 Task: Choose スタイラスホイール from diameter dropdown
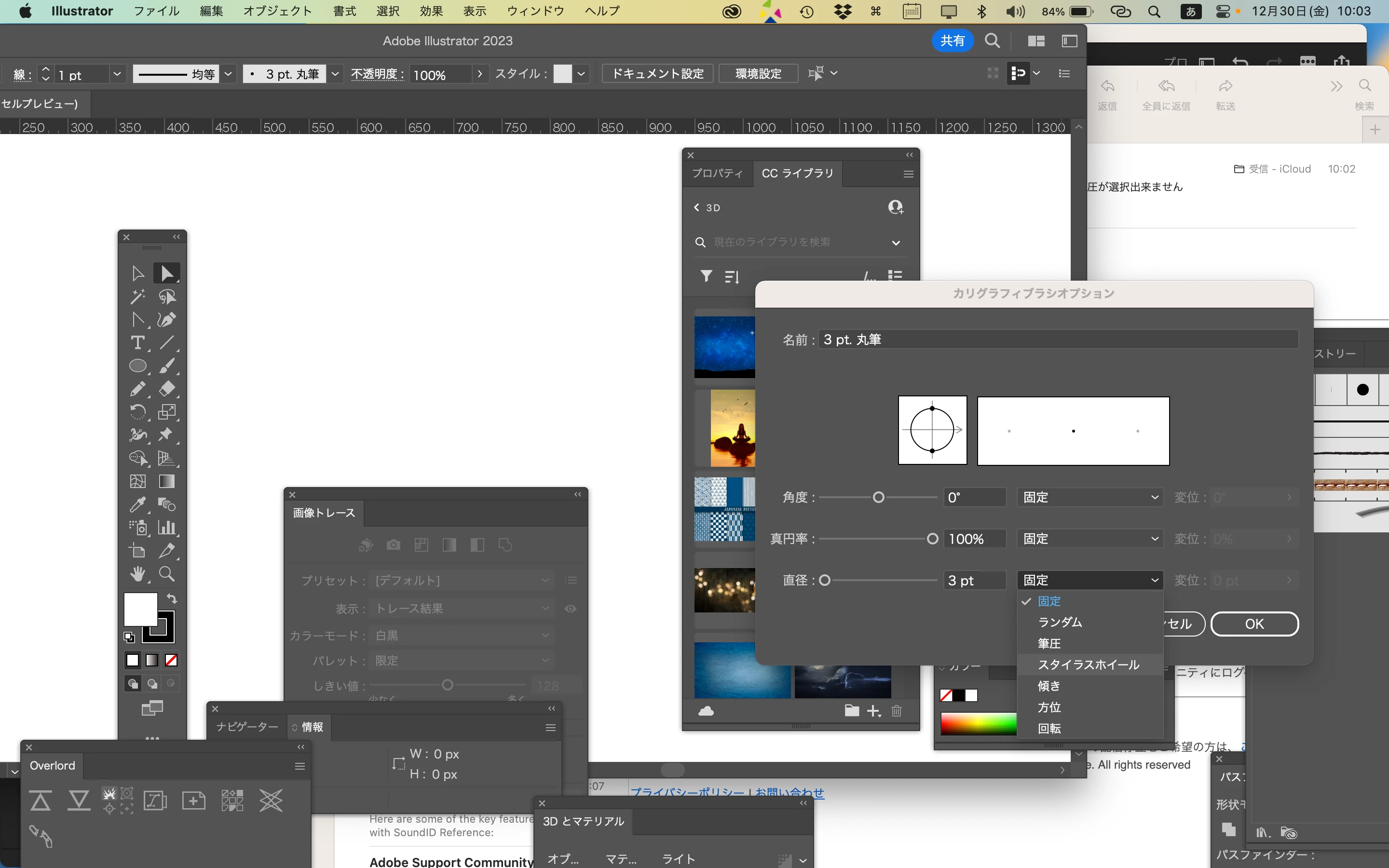point(1088,664)
